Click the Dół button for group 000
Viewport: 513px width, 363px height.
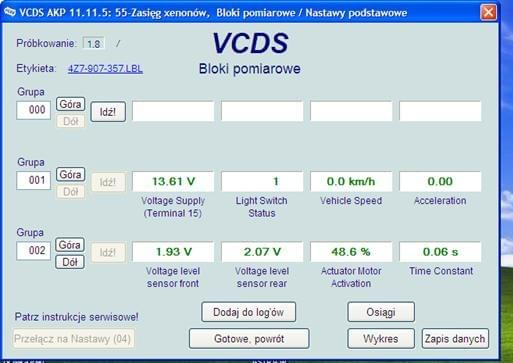point(70,121)
